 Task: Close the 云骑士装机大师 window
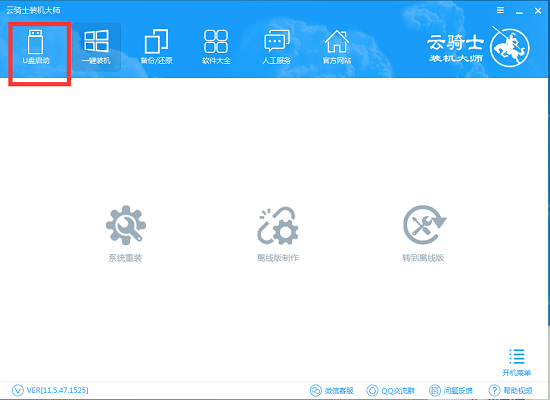point(538,11)
